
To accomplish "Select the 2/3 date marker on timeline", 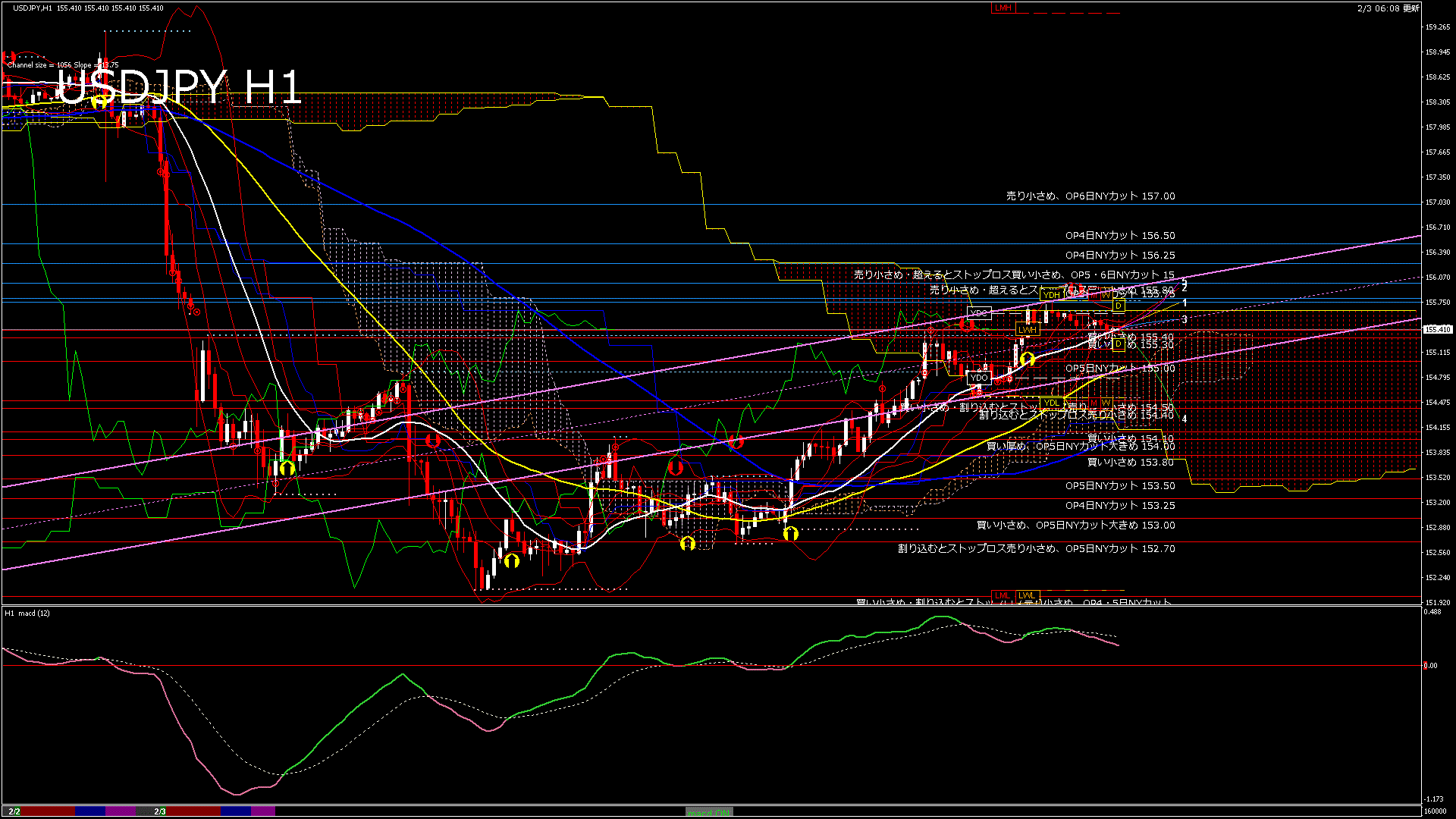I will (160, 811).
